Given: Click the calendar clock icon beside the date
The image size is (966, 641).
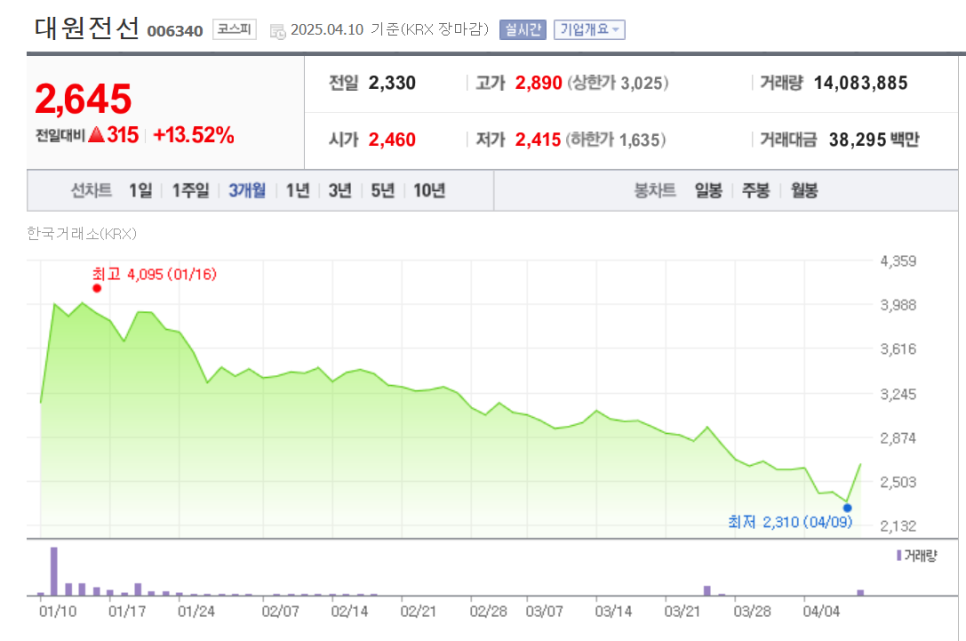Looking at the screenshot, I should [278, 31].
